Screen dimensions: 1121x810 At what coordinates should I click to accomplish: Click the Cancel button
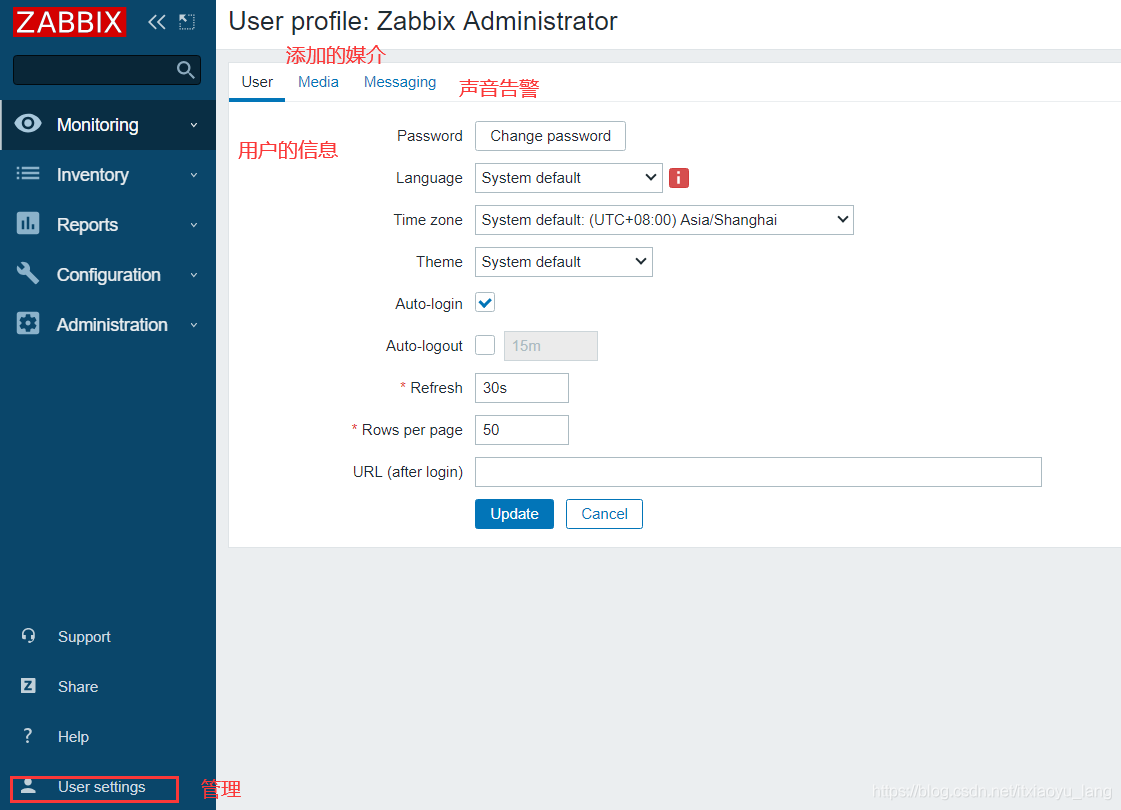[x=604, y=514]
